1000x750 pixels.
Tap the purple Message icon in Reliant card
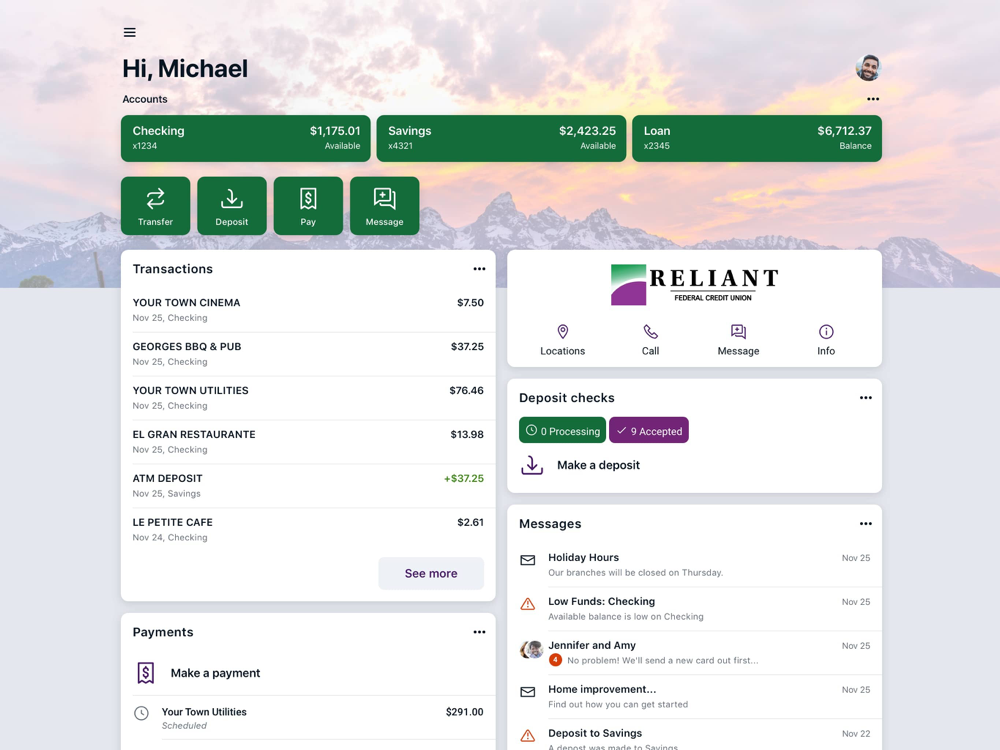739,332
